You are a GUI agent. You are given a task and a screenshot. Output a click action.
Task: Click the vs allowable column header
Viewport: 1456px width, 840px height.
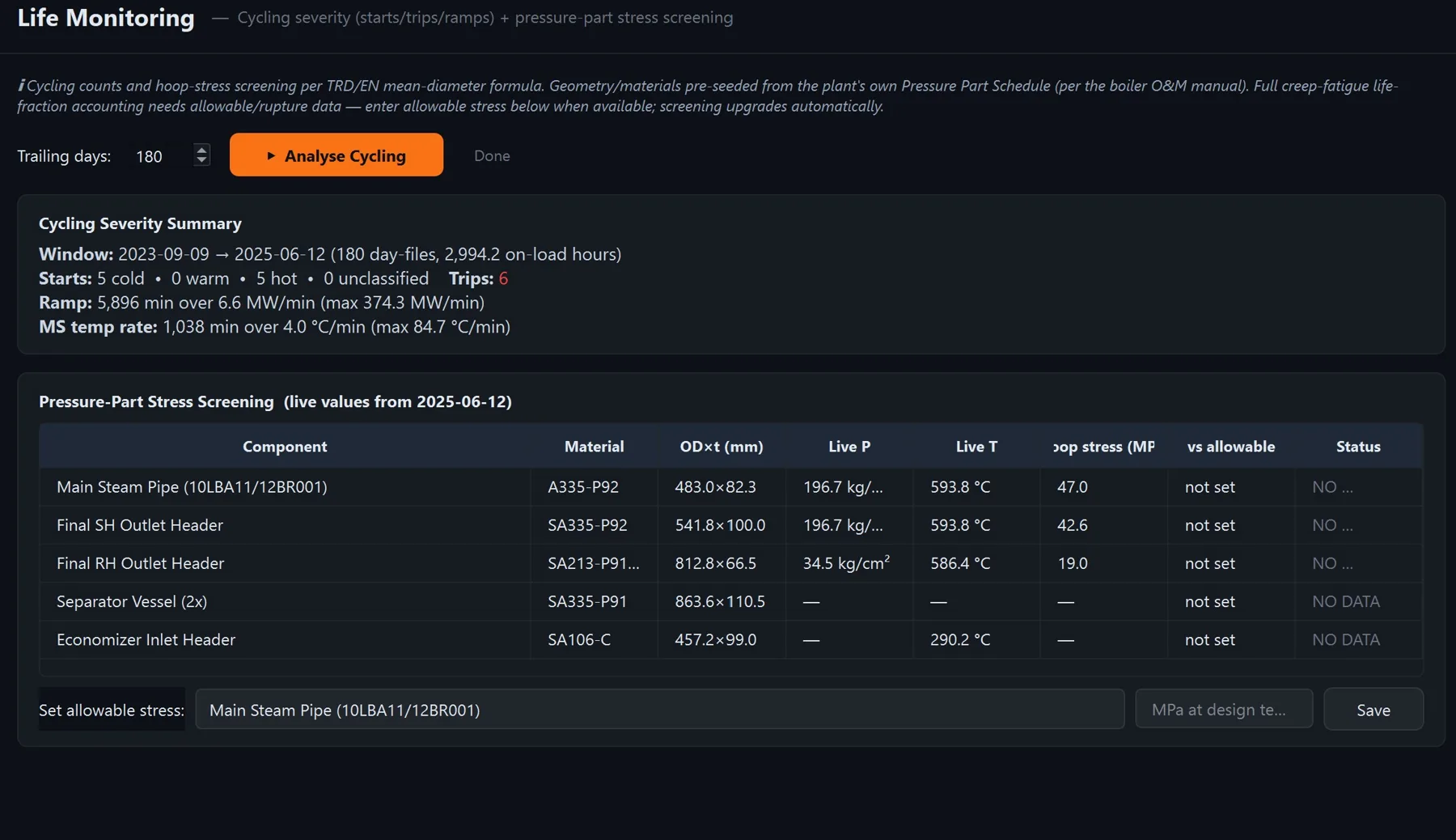click(x=1230, y=446)
